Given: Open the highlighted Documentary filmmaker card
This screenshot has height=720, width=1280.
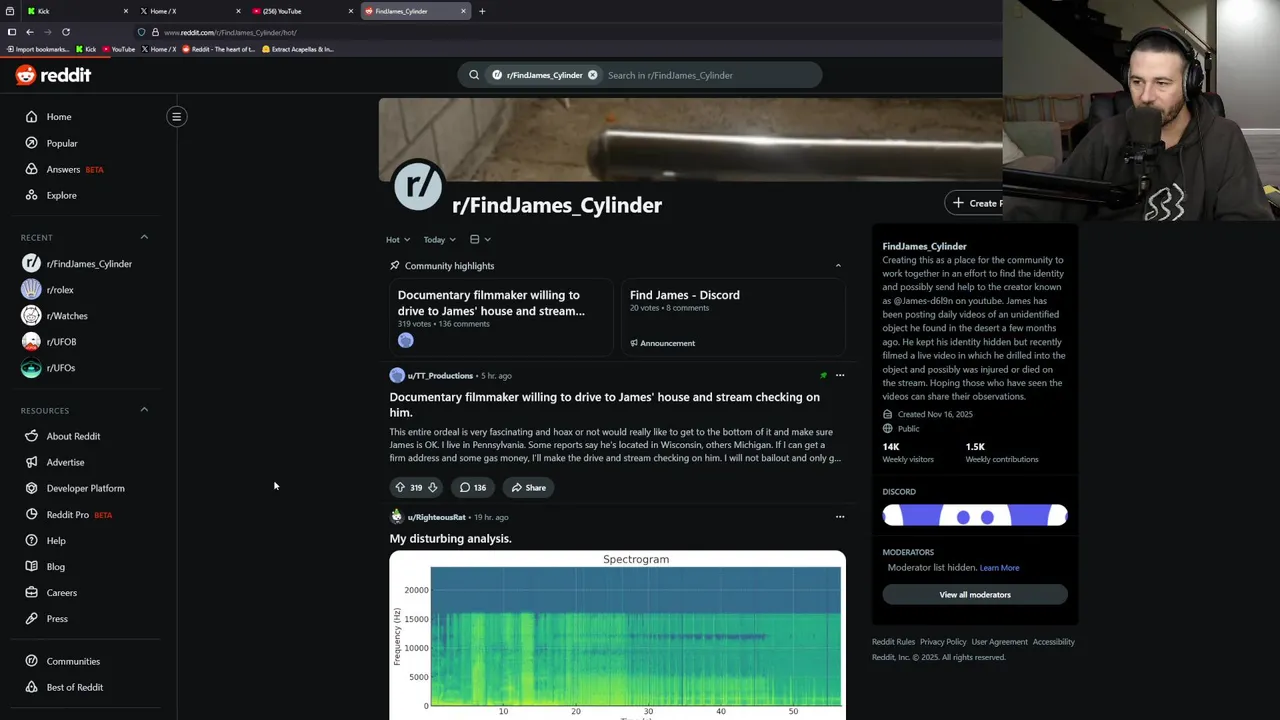Looking at the screenshot, I should coord(500,318).
